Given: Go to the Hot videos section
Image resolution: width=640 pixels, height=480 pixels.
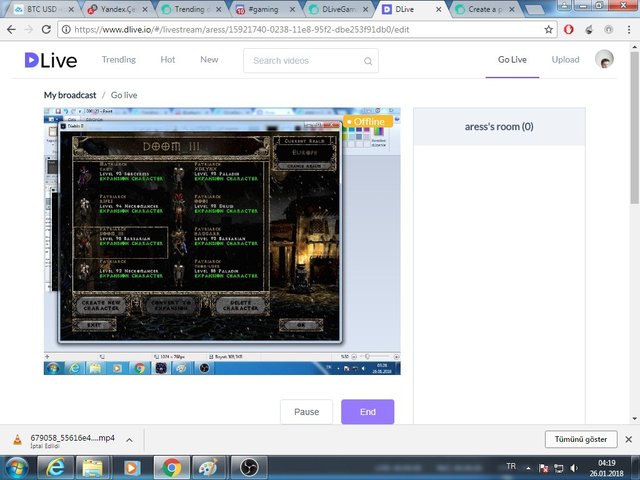Looking at the screenshot, I should tap(167, 60).
